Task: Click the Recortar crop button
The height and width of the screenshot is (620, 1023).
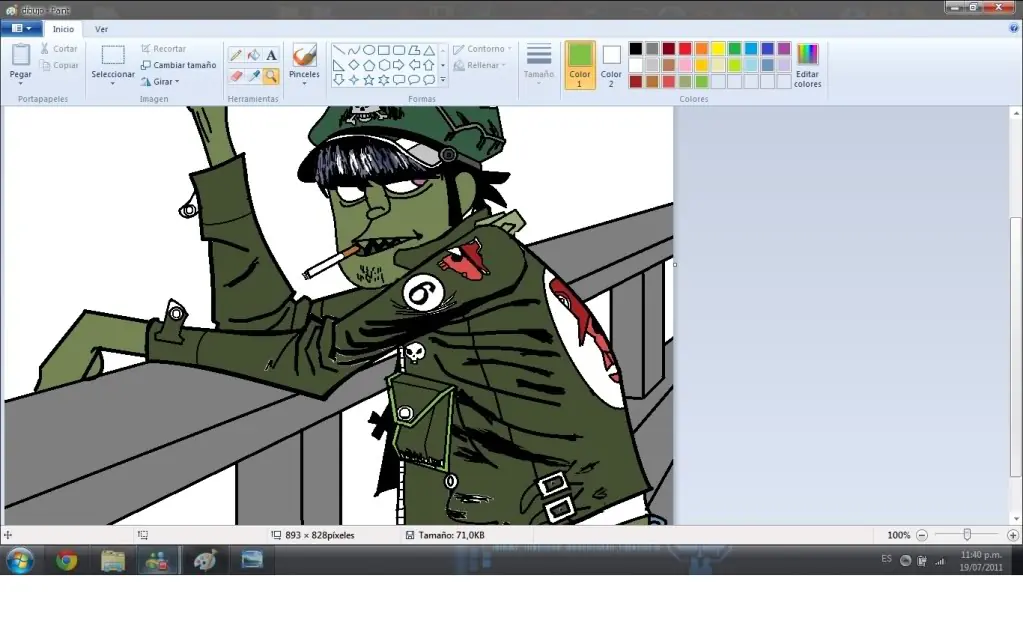Action: pos(163,49)
